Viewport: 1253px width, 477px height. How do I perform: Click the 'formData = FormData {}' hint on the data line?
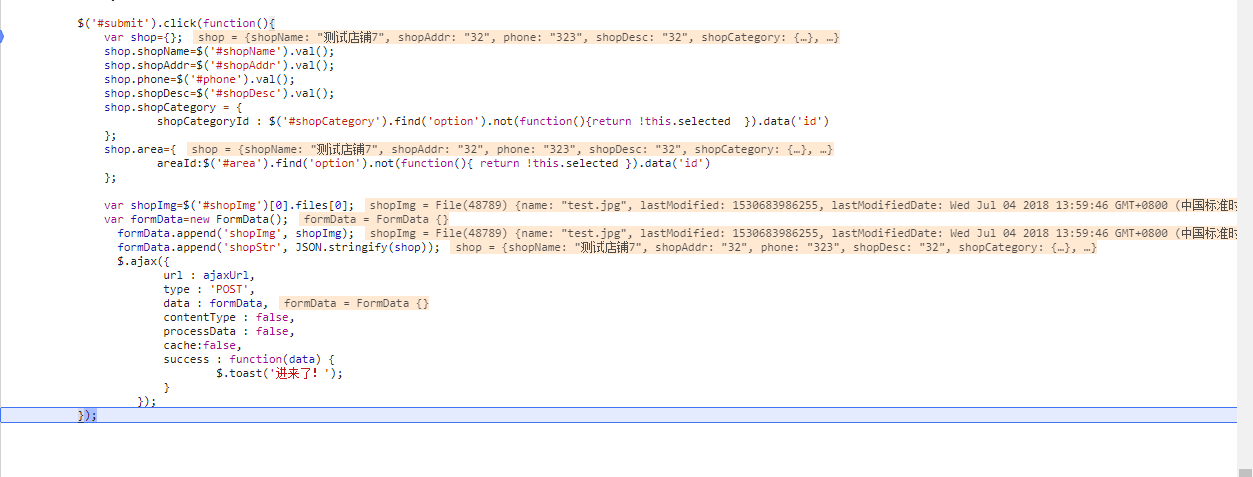tap(356, 303)
